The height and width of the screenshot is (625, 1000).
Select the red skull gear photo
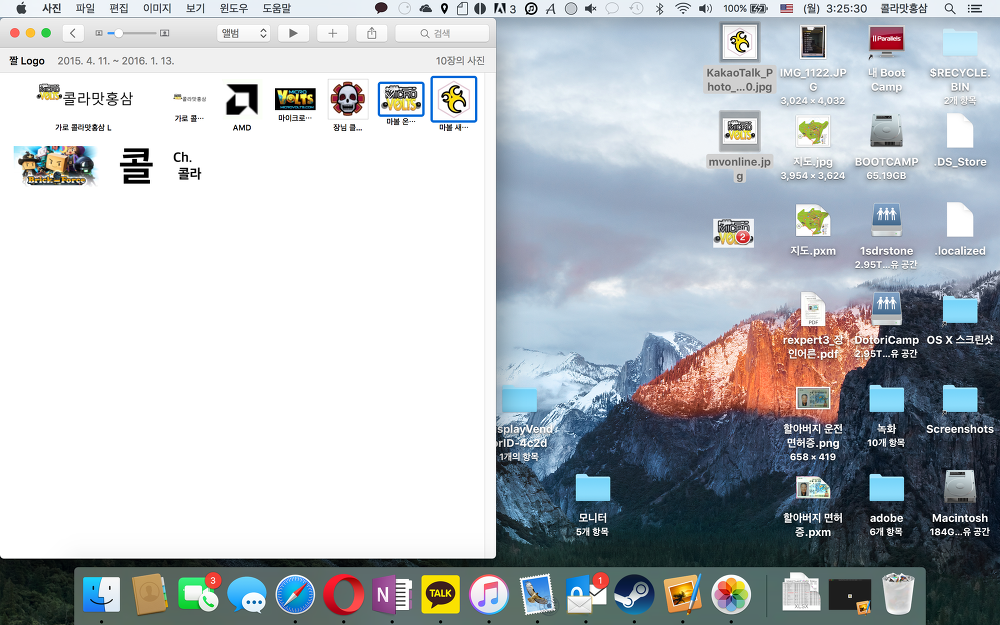coord(348,99)
